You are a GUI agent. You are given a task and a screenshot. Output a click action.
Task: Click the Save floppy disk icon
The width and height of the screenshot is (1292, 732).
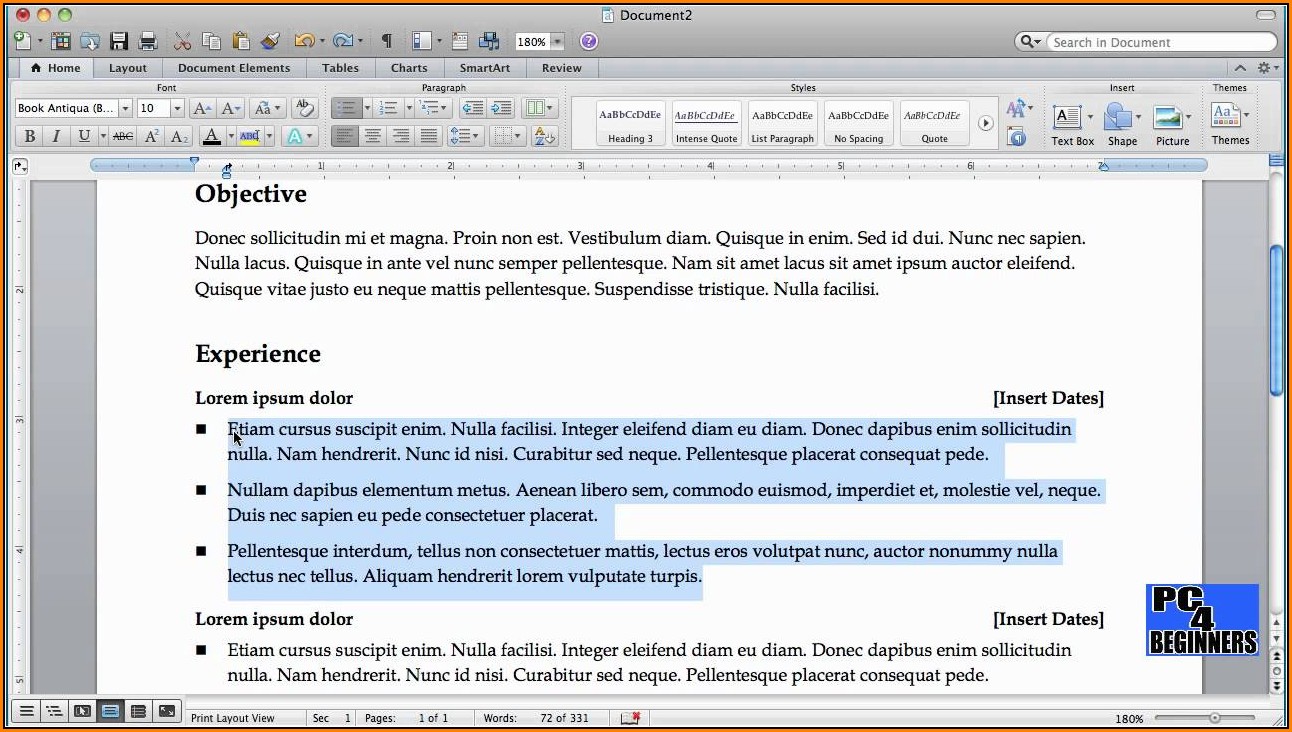point(119,41)
